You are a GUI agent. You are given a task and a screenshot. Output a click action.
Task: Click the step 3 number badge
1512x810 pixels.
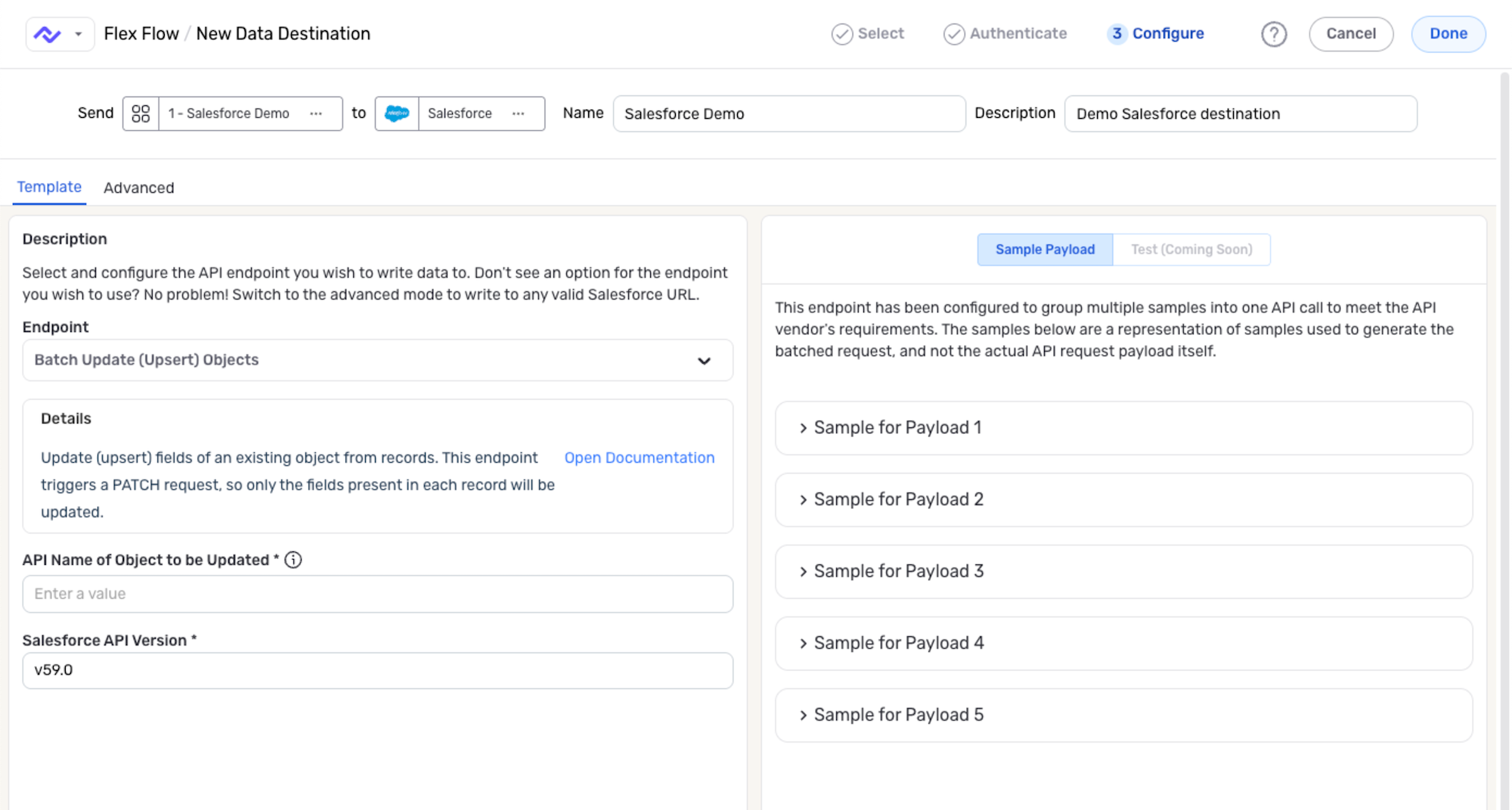[1117, 34]
